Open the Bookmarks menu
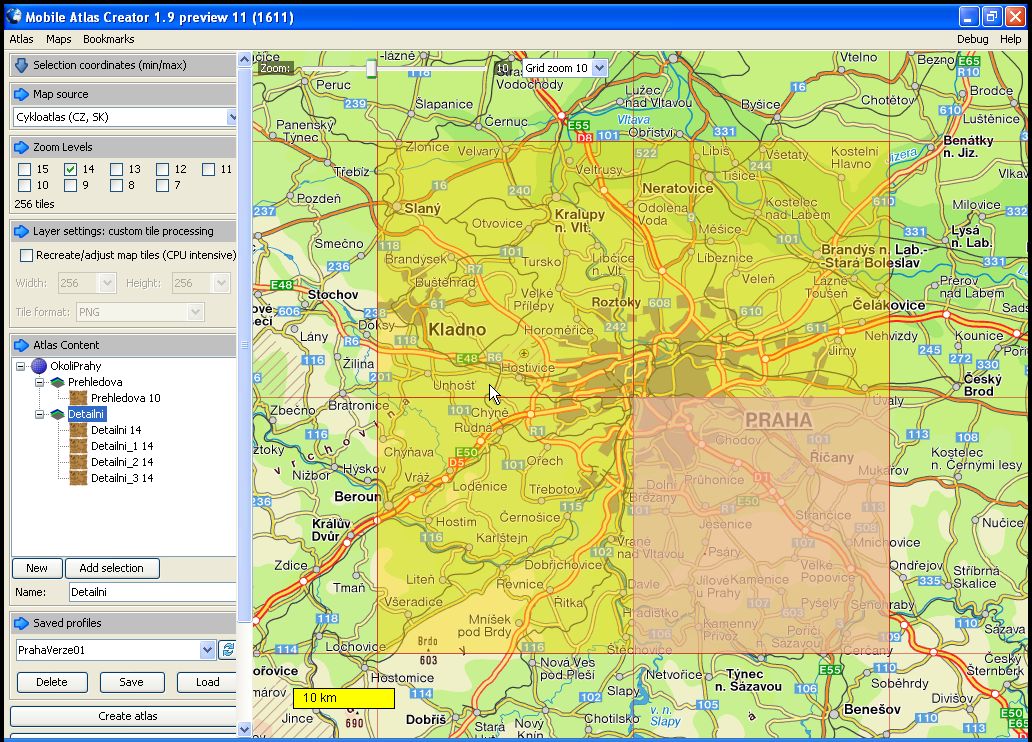The height and width of the screenshot is (742, 1032). 109,39
